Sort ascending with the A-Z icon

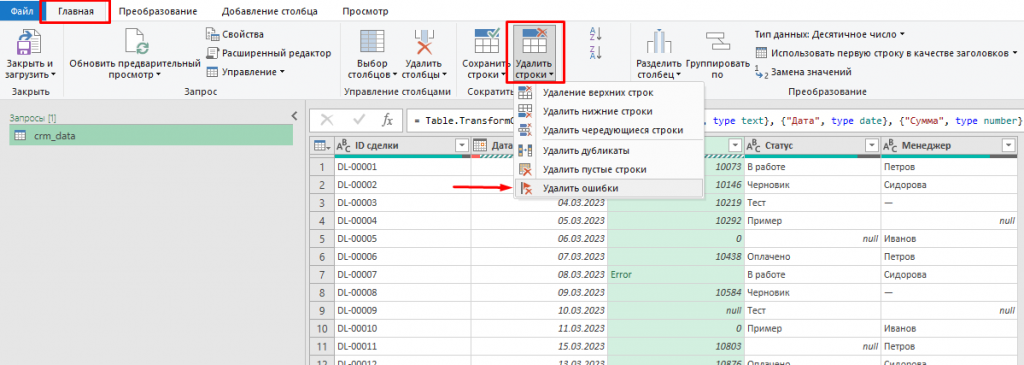coord(595,34)
